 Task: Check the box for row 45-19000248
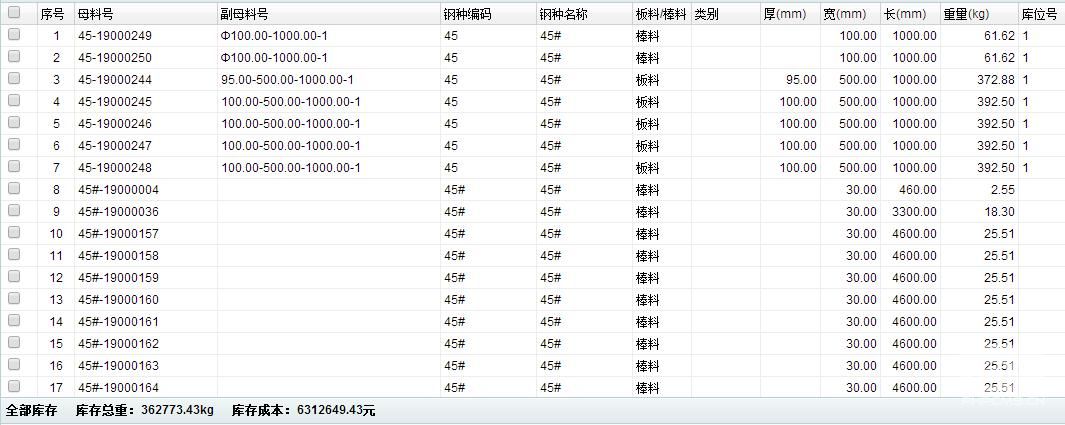click(14, 166)
